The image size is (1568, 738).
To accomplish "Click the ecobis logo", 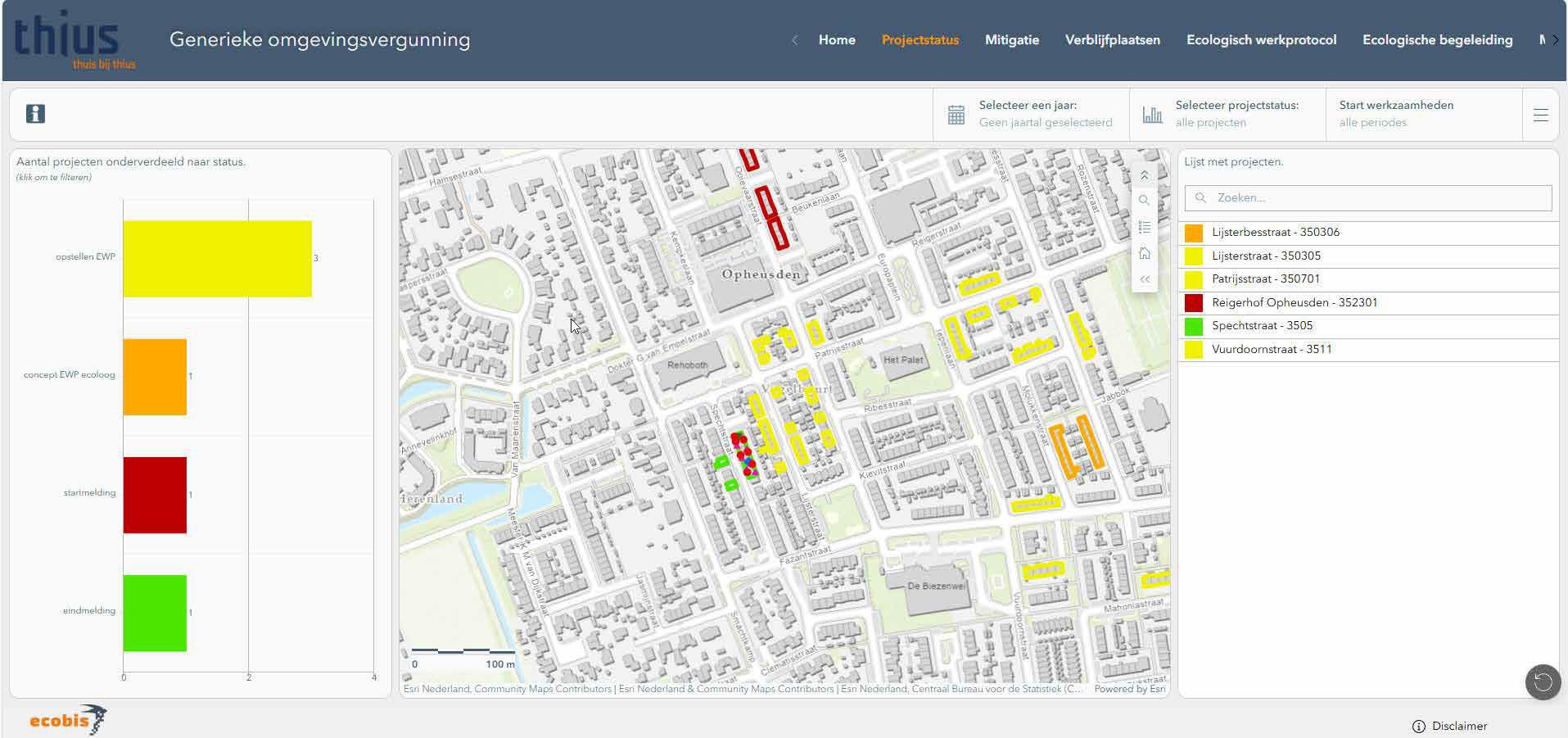I will (x=68, y=720).
